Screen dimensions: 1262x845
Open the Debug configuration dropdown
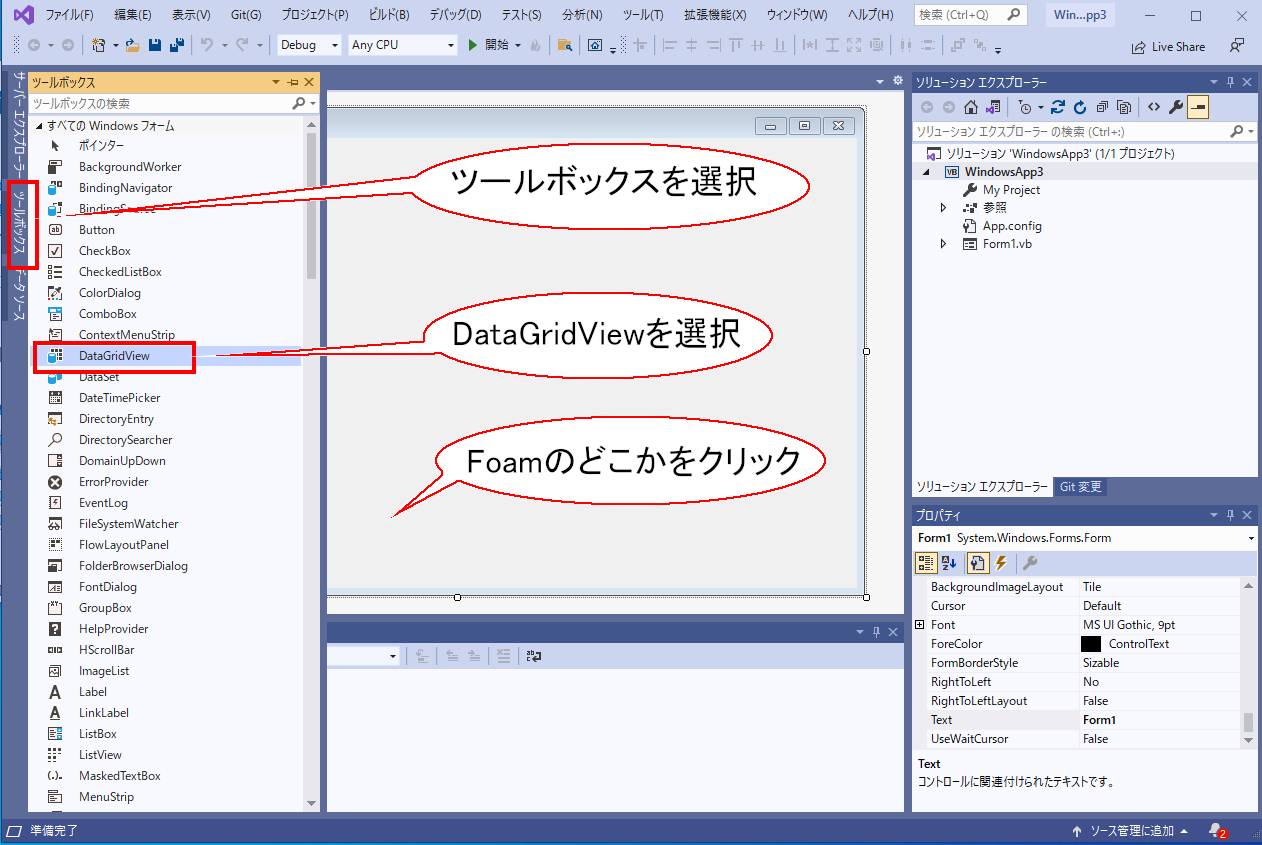(x=308, y=45)
